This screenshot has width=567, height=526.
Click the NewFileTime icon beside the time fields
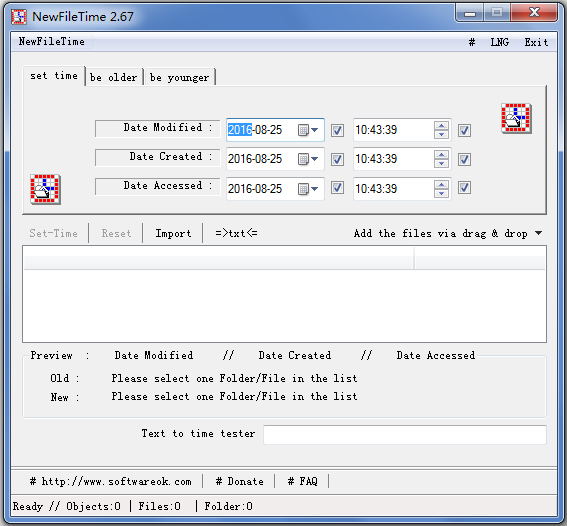pyautogui.click(x=516, y=119)
